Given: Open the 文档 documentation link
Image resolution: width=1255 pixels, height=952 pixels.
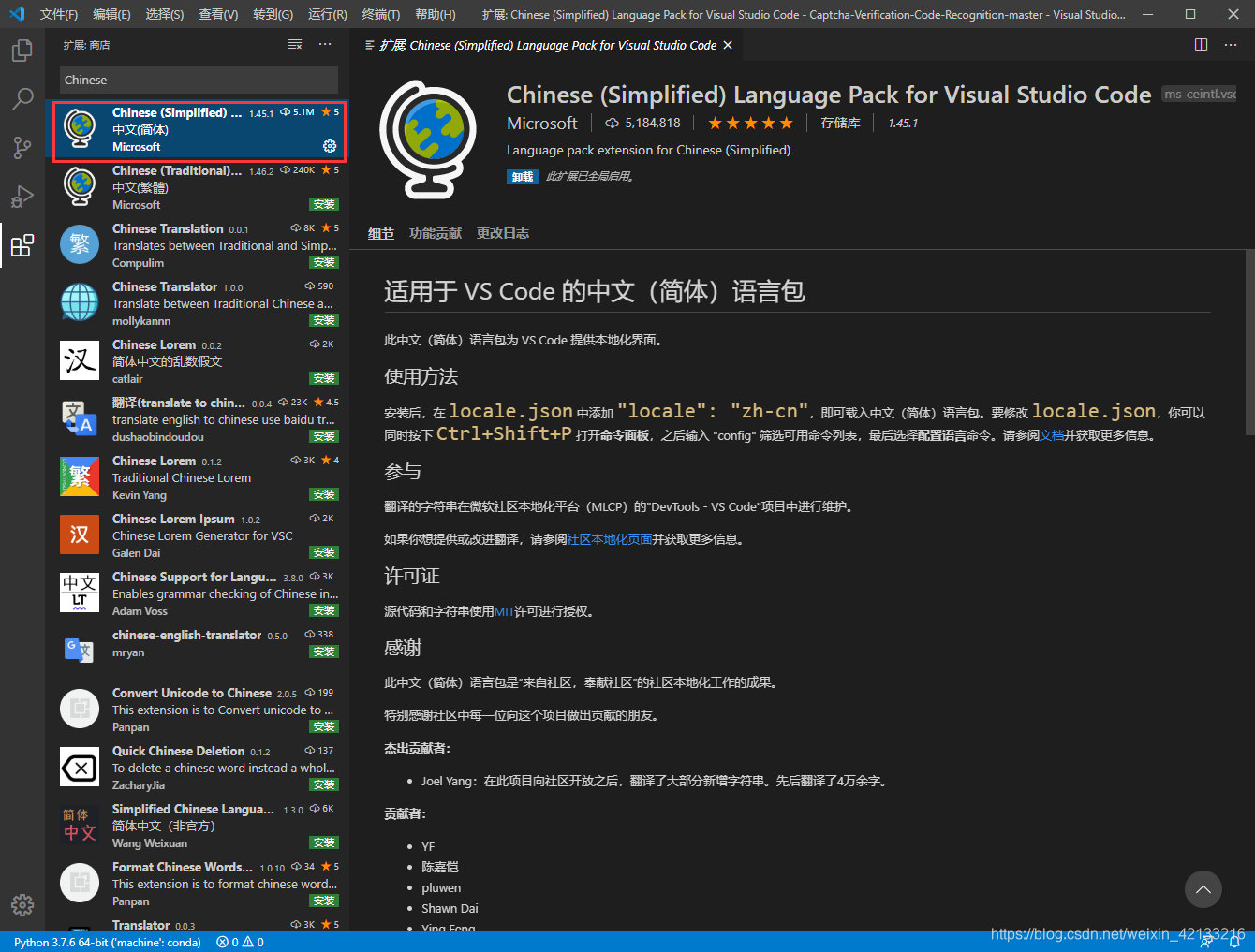Looking at the screenshot, I should (1052, 435).
